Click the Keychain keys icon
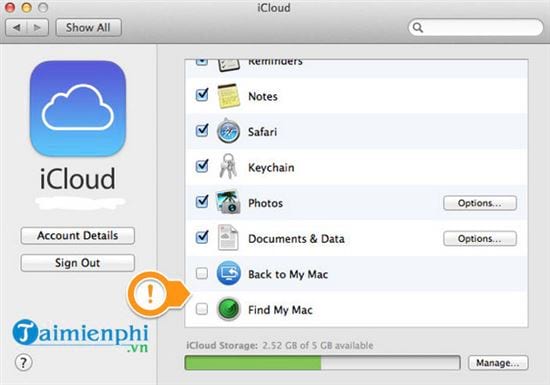The image size is (550, 385). (228, 167)
